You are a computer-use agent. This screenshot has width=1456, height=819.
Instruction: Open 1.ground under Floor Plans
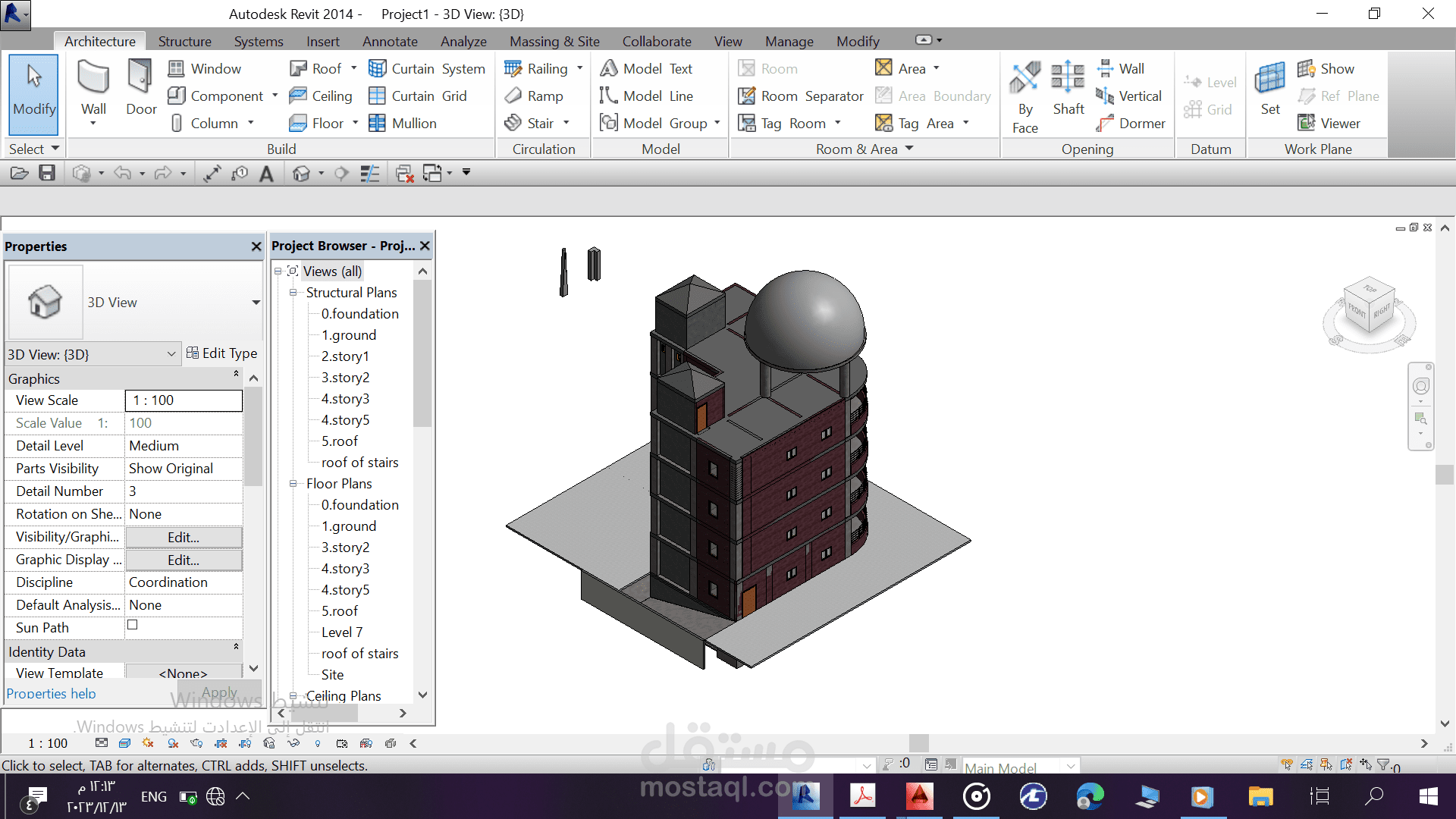(349, 526)
